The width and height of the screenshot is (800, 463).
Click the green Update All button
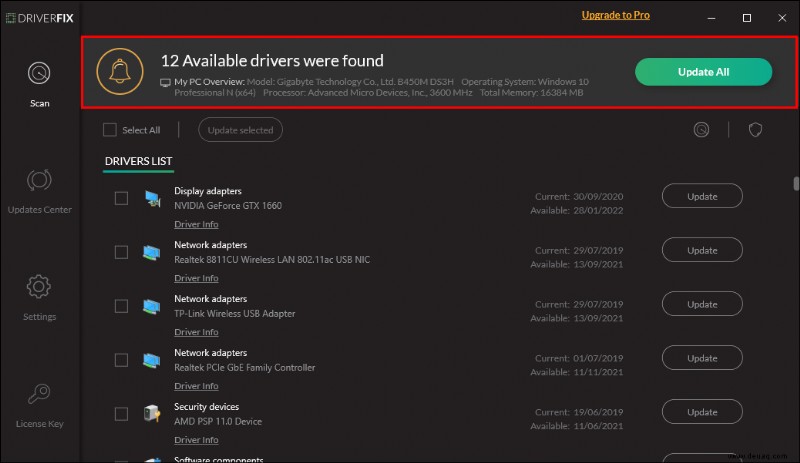pyautogui.click(x=703, y=72)
